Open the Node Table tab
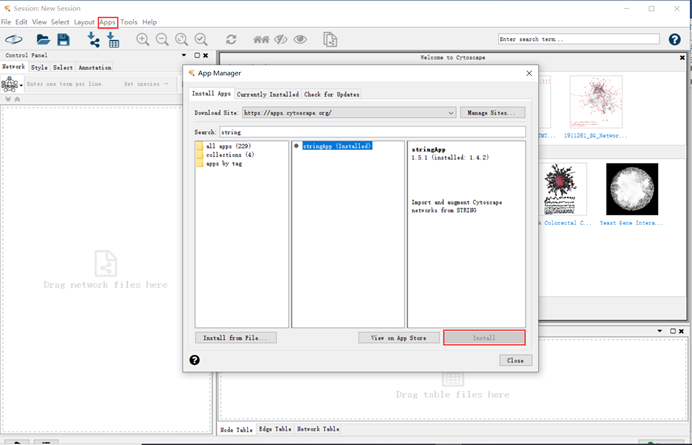This screenshot has width=692, height=445. click(237, 429)
